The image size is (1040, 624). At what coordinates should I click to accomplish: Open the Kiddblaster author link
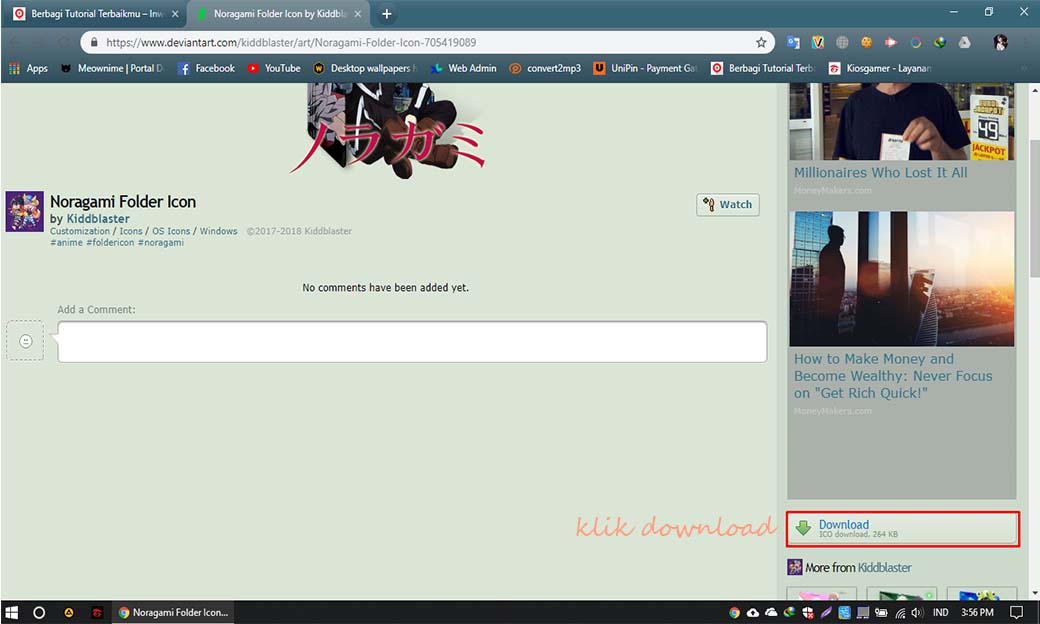coord(98,219)
